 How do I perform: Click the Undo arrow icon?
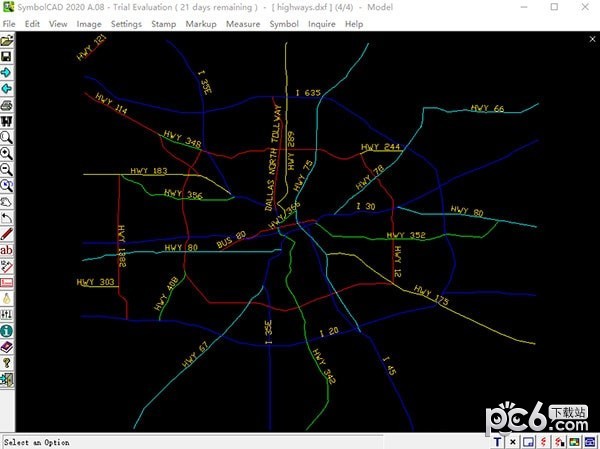[7, 217]
